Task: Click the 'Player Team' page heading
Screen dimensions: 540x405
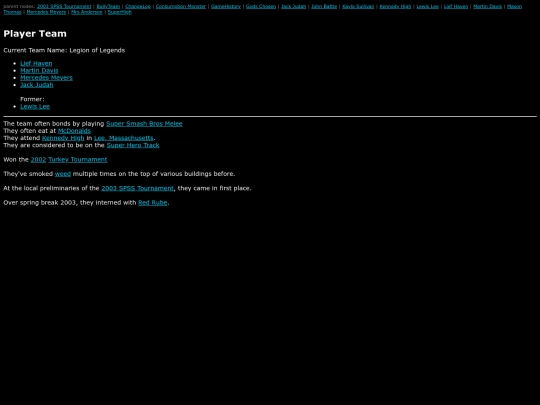Action: tap(35, 34)
